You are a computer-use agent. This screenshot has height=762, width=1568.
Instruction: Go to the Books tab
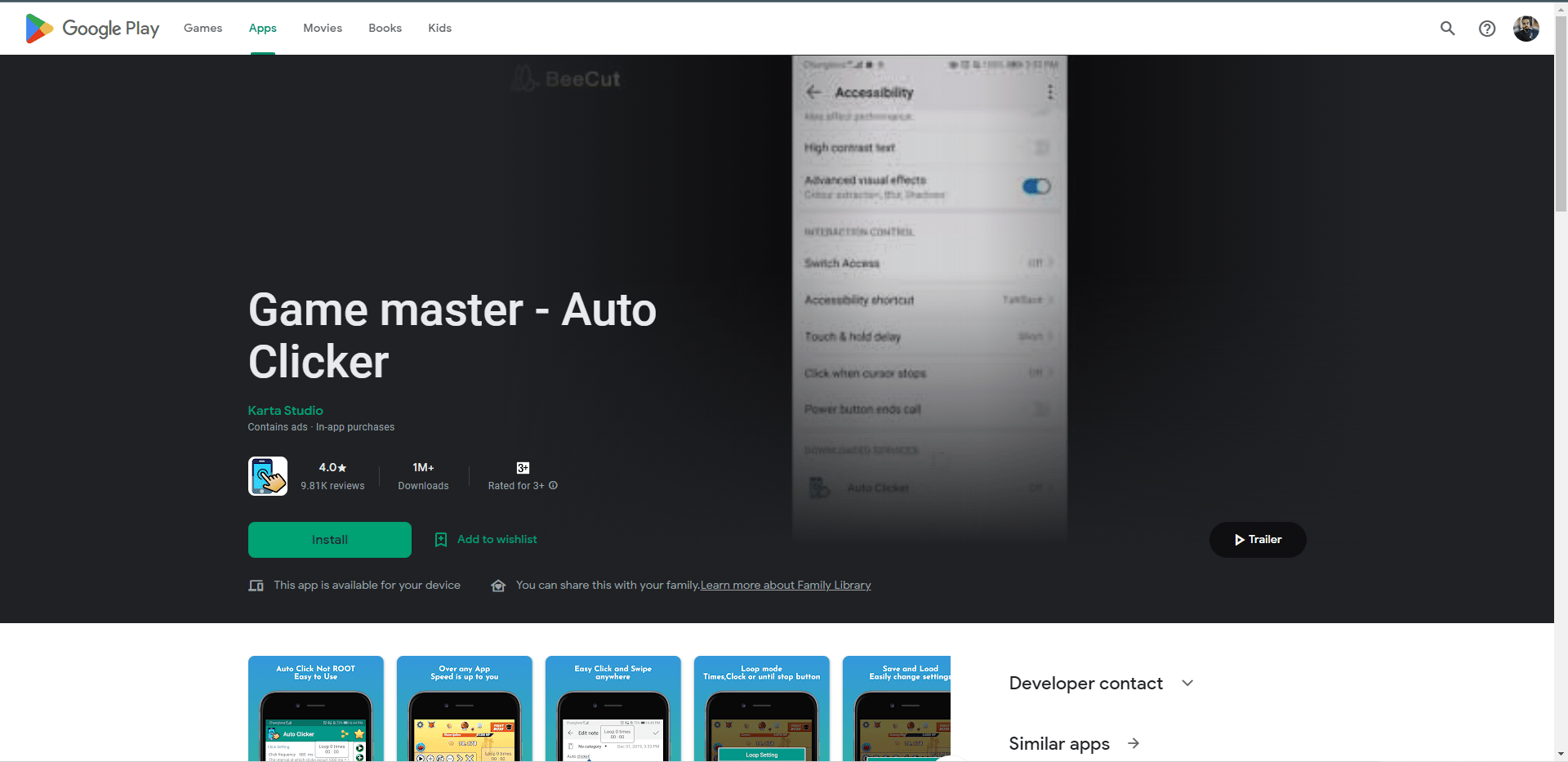(x=385, y=28)
